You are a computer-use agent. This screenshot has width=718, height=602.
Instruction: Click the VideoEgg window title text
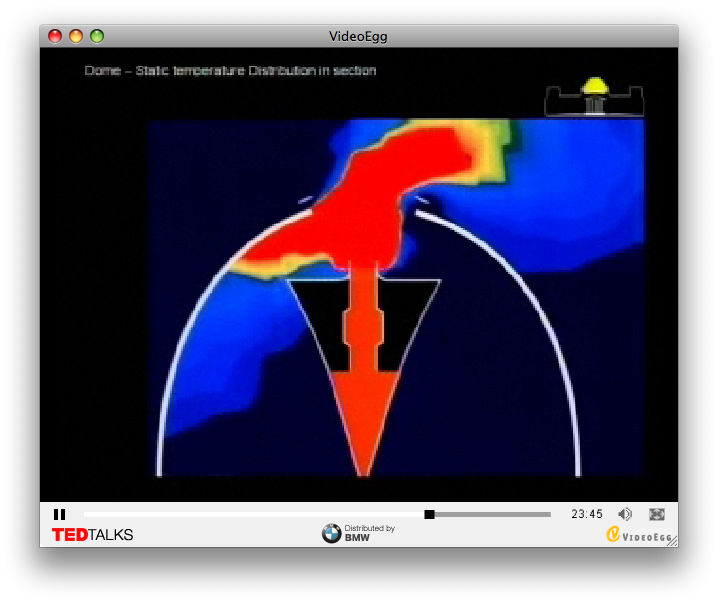pos(358,37)
